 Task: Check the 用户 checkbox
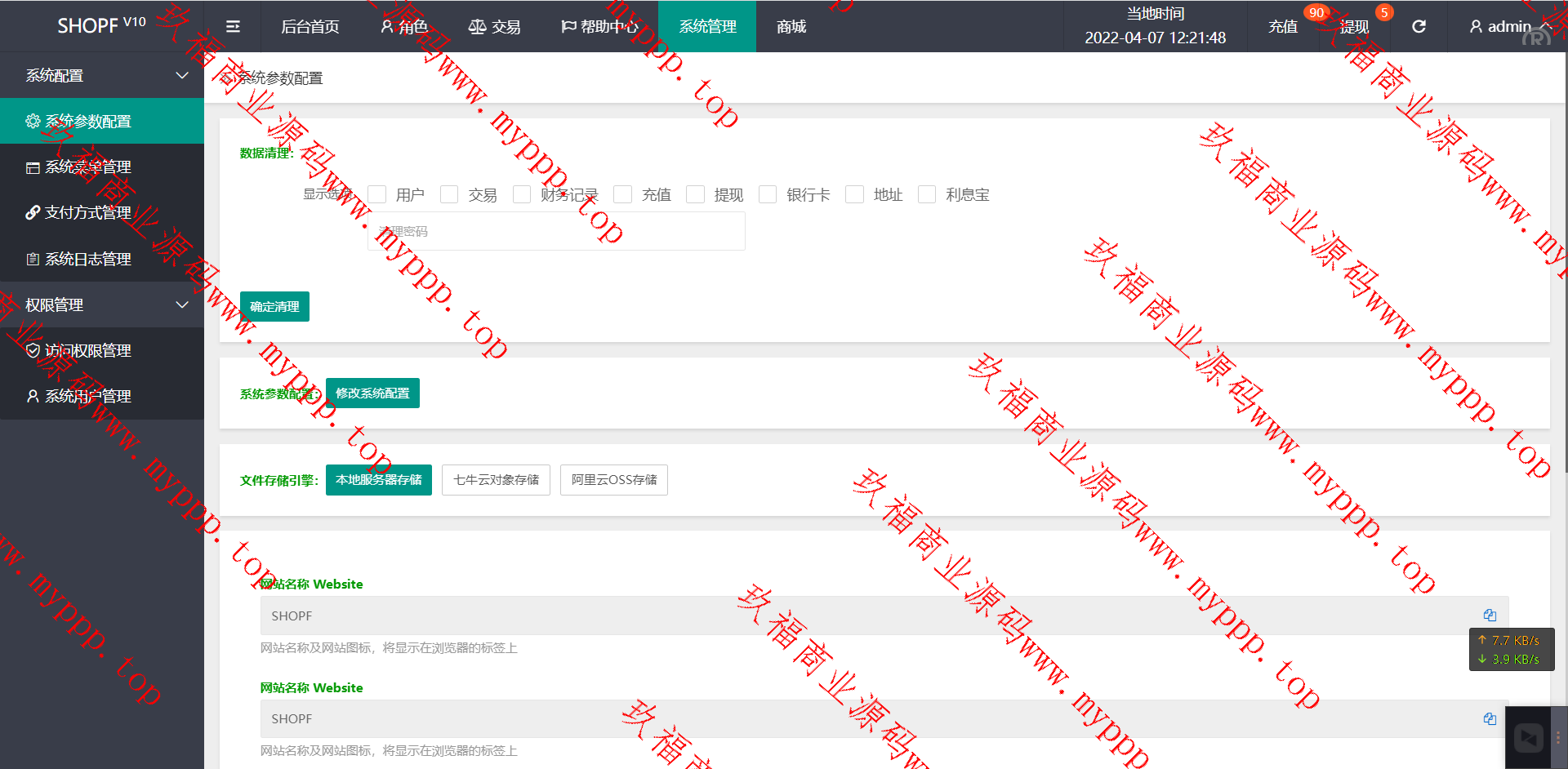(x=377, y=194)
